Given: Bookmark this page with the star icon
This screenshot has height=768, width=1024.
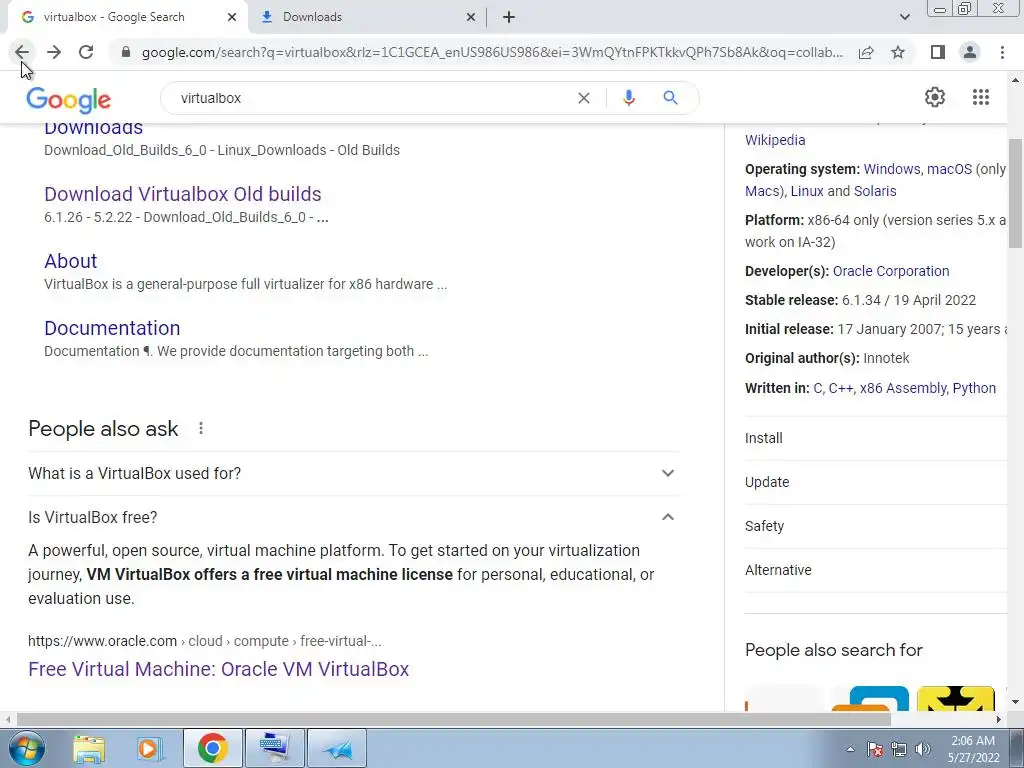Looking at the screenshot, I should pos(898,52).
